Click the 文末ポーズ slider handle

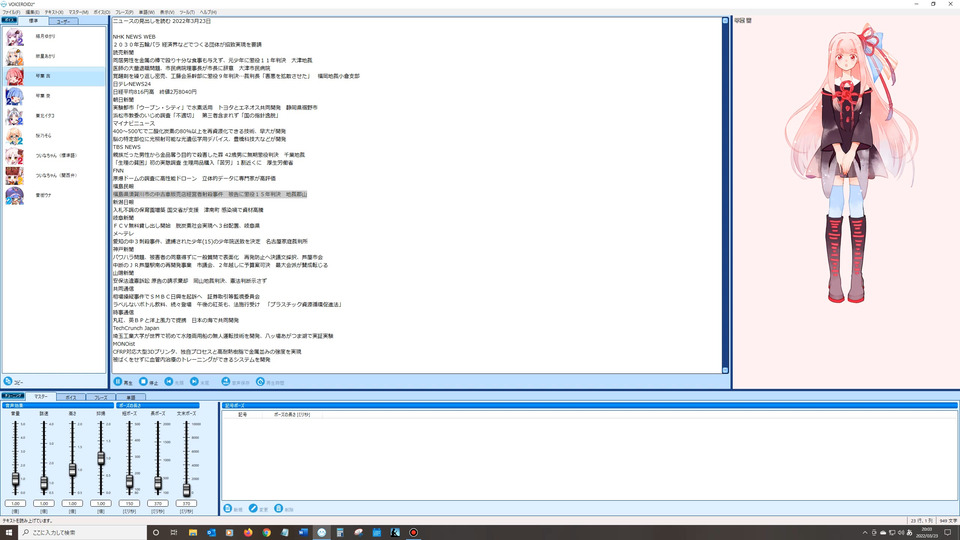(186, 489)
